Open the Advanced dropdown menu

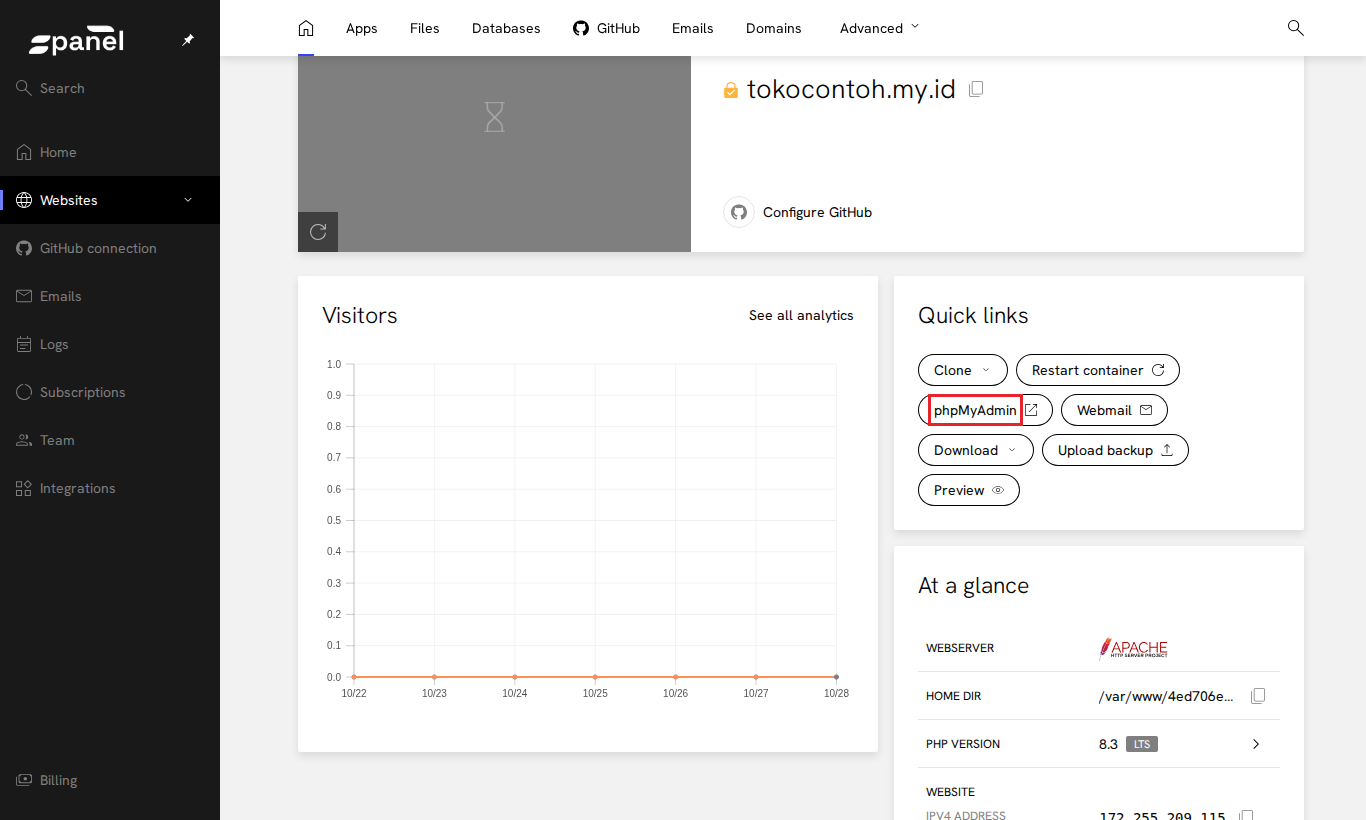[x=879, y=28]
